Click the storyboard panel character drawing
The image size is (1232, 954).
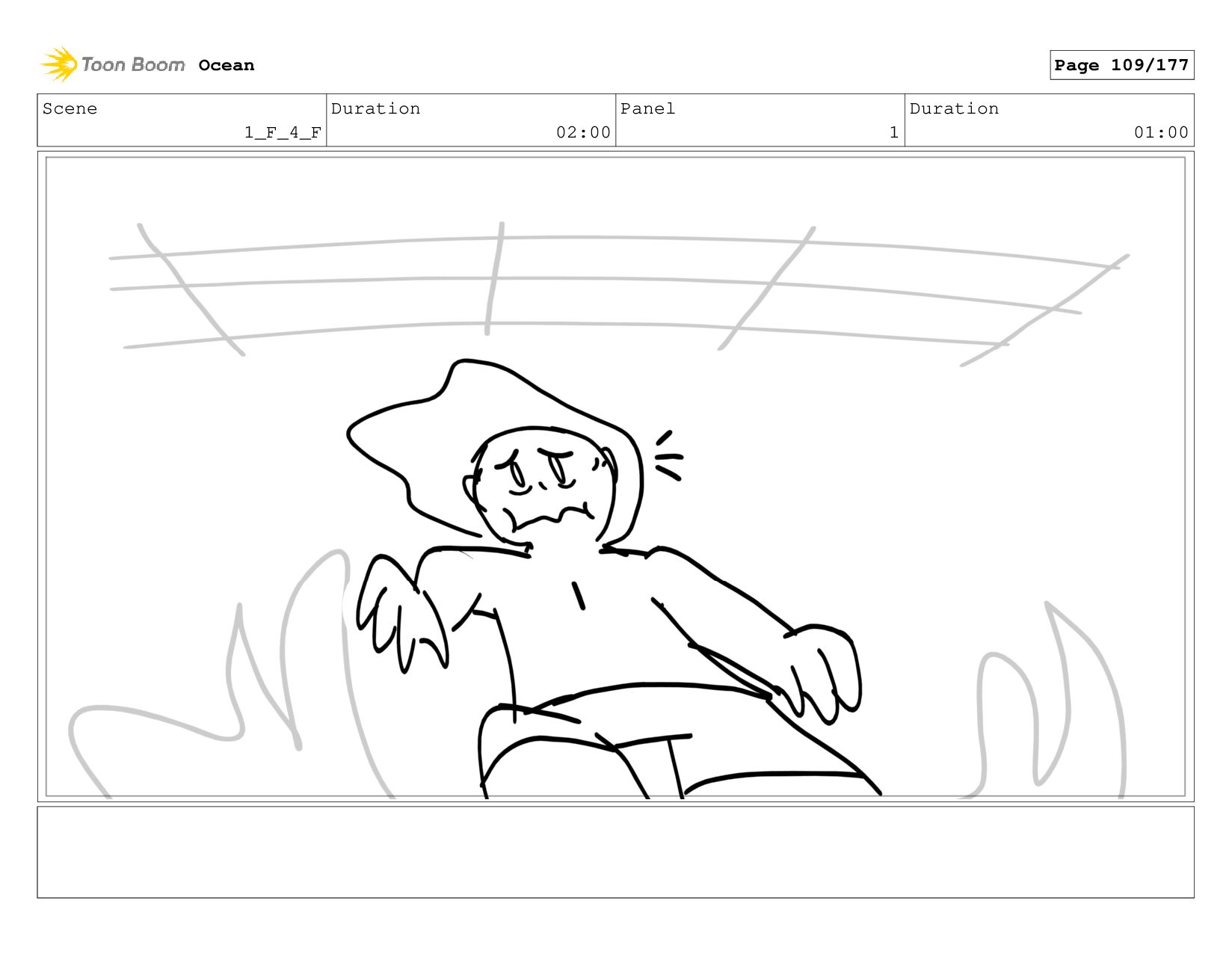[615, 579]
